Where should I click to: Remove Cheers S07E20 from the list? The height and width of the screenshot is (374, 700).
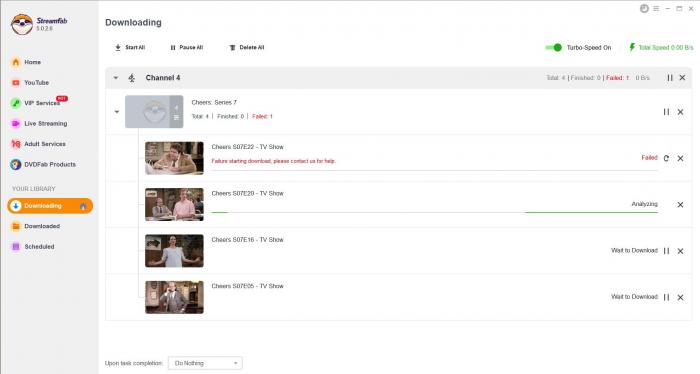pyautogui.click(x=680, y=204)
